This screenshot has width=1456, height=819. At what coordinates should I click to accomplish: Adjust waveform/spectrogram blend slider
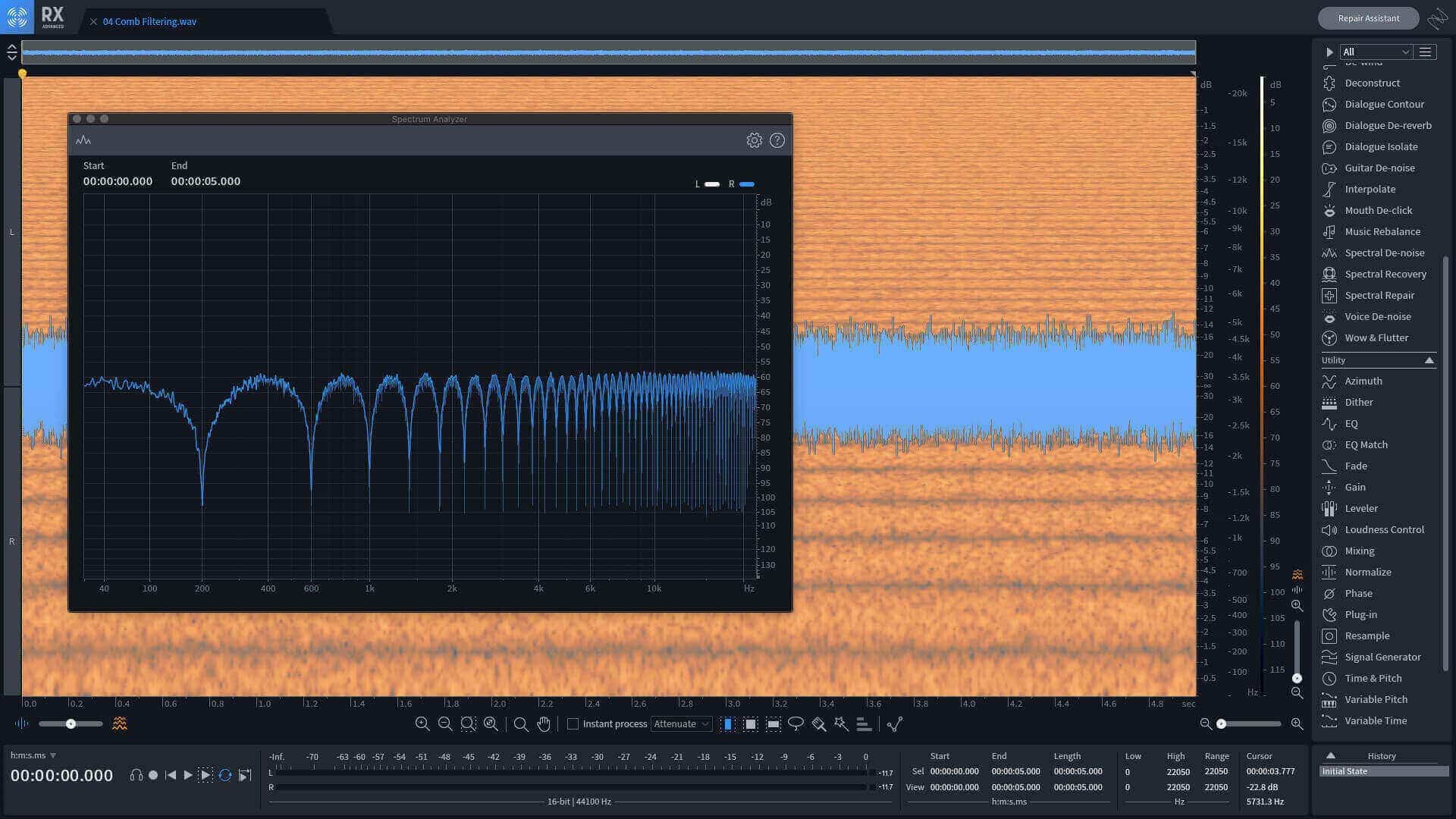(71, 723)
